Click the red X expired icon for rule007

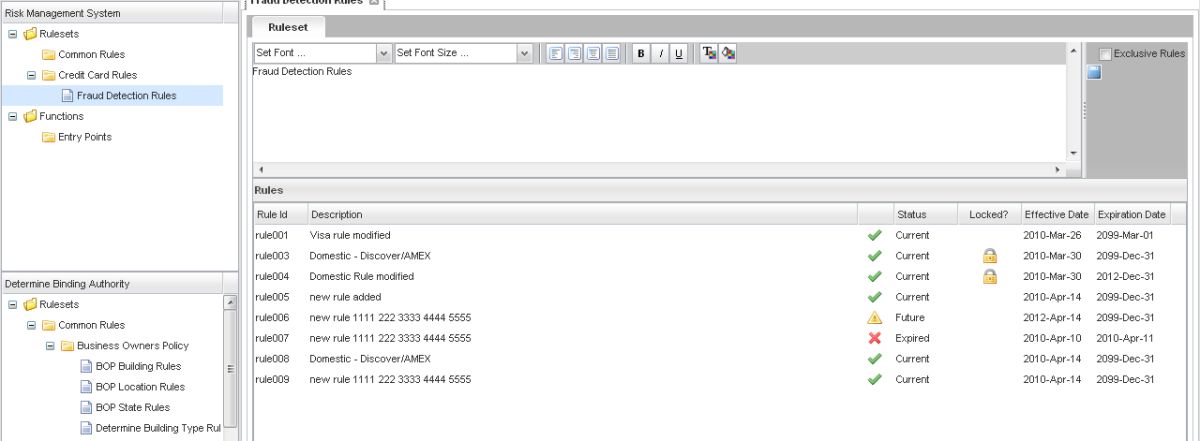(x=875, y=338)
